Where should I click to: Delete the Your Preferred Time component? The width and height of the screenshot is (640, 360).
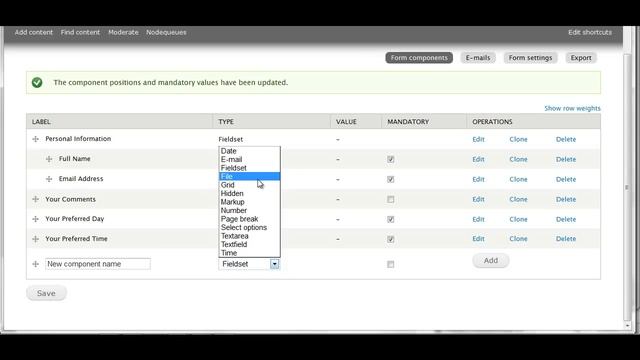point(566,239)
